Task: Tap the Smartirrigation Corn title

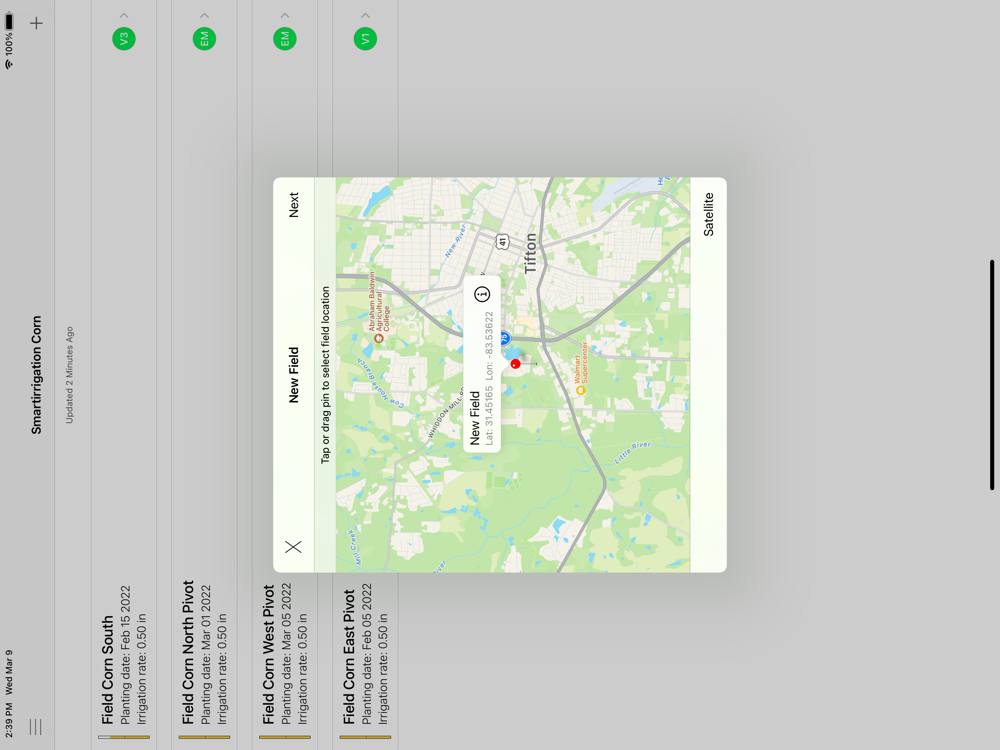Action: coord(36,375)
